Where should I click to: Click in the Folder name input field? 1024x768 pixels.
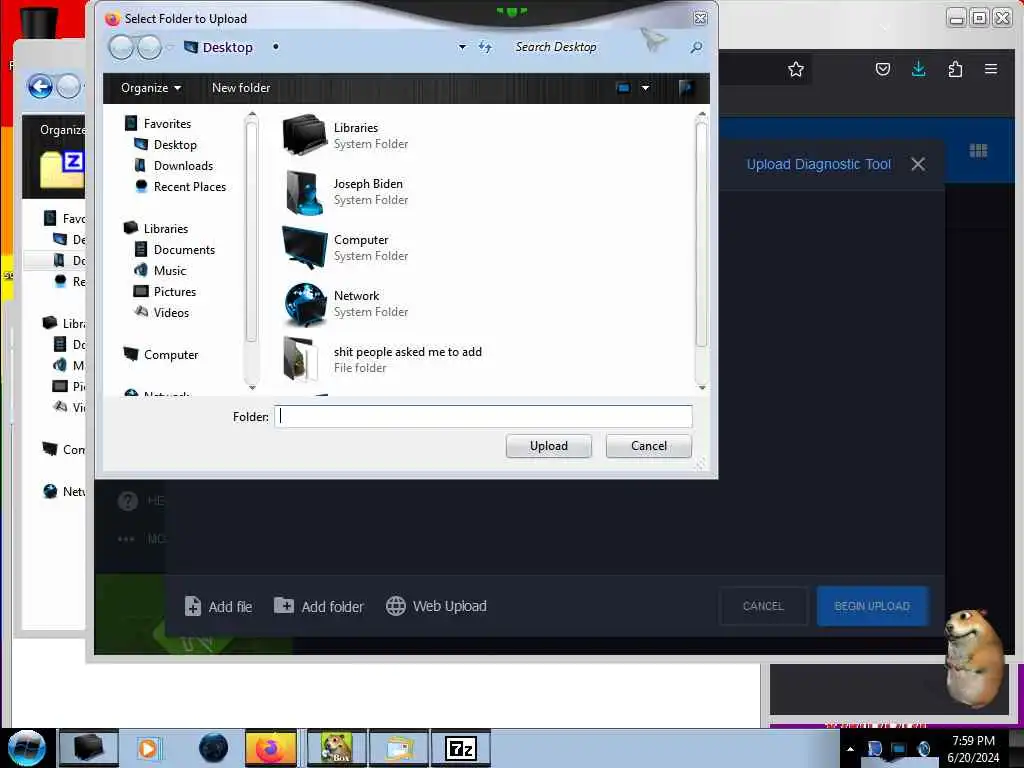483,417
